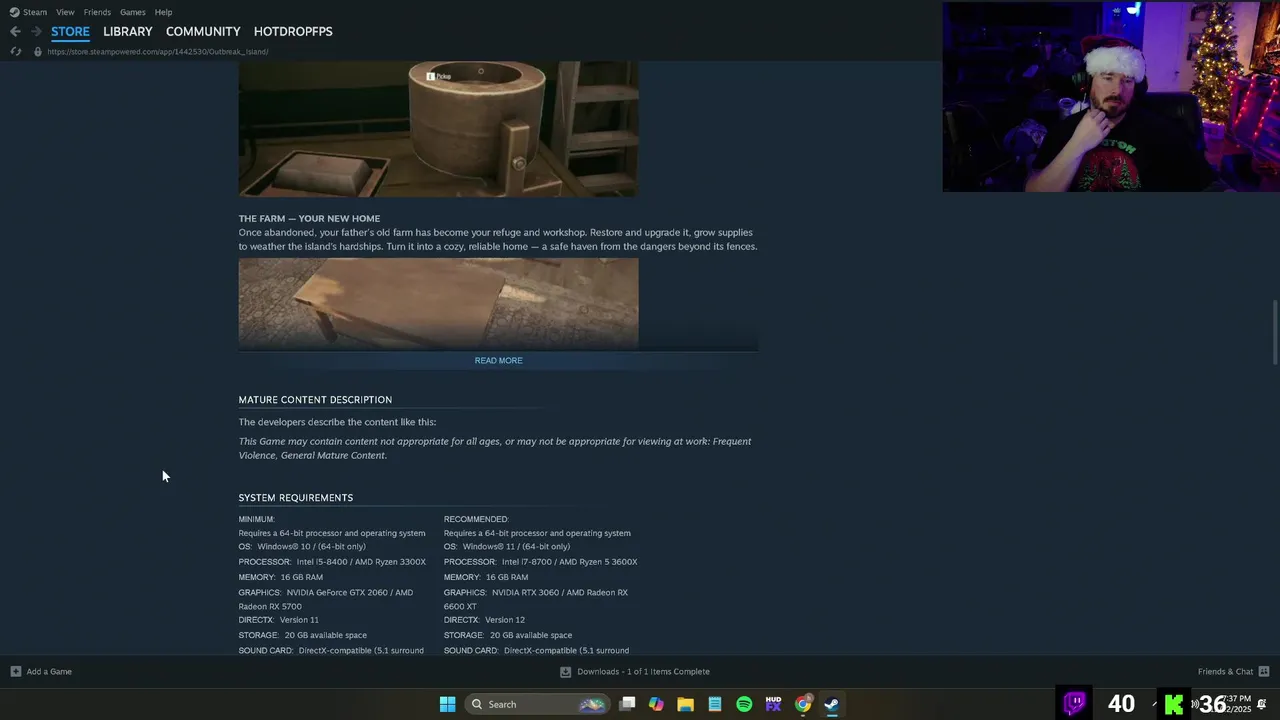Viewport: 1280px width, 720px height.
Task: Open Google Chrome from the taskbar
Action: tap(803, 704)
